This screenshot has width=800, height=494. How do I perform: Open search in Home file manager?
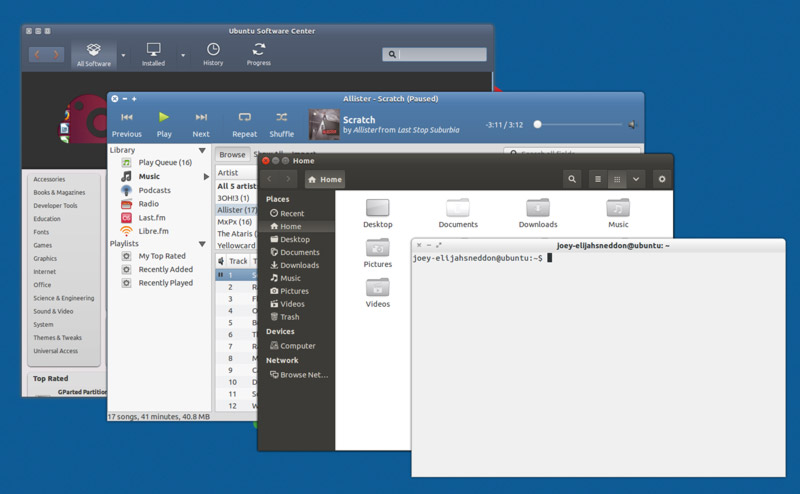click(572, 179)
